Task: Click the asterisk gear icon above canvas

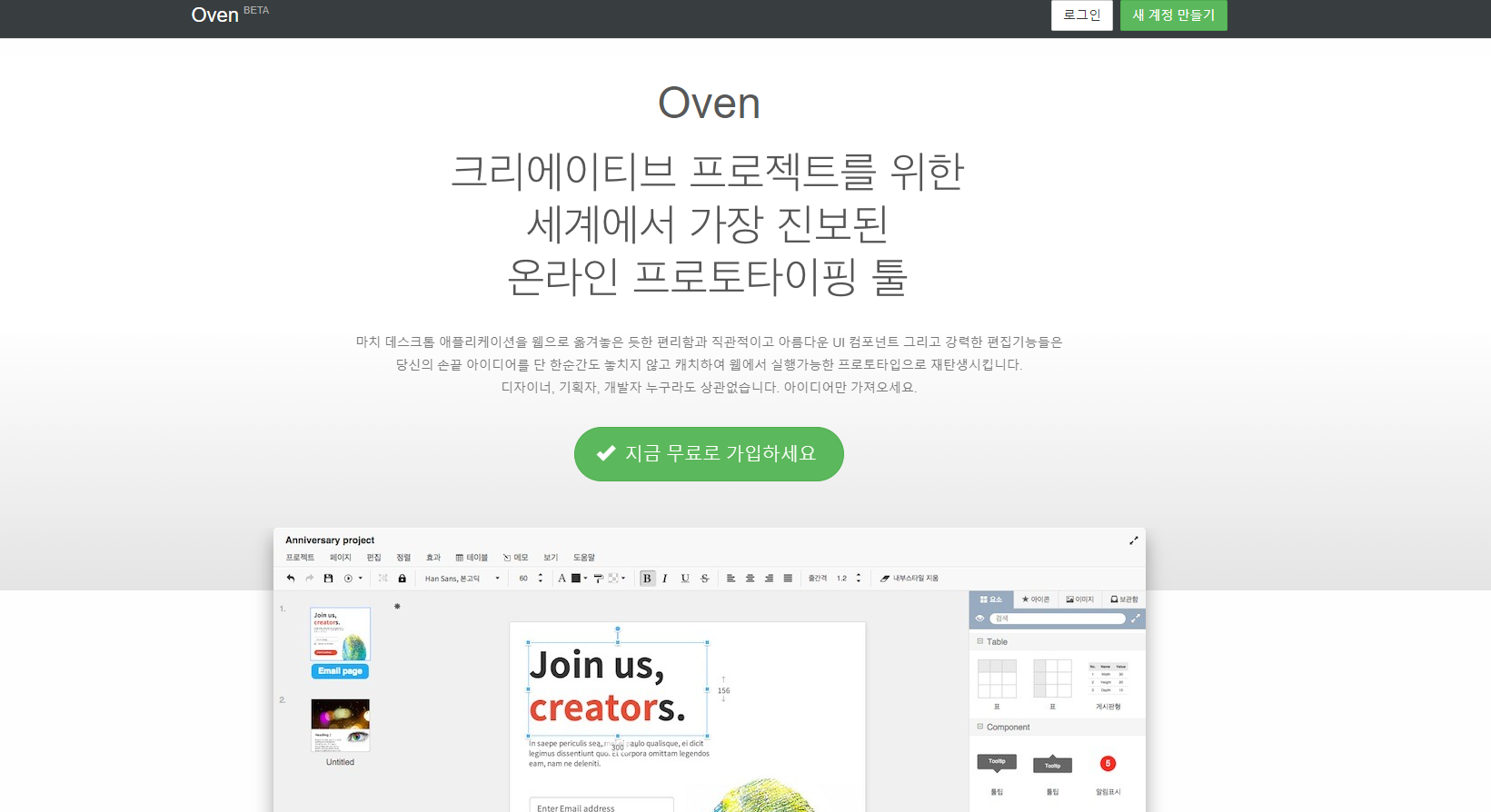Action: point(397,606)
